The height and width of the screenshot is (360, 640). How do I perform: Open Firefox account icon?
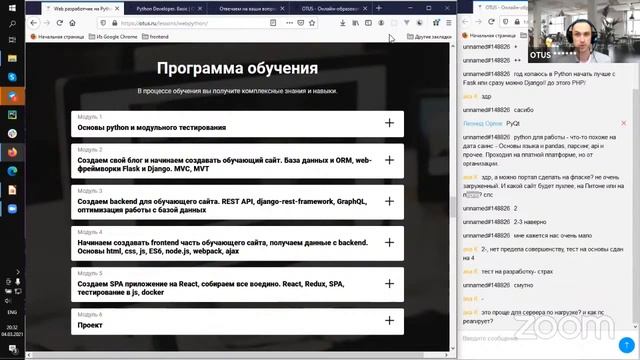[381, 23]
